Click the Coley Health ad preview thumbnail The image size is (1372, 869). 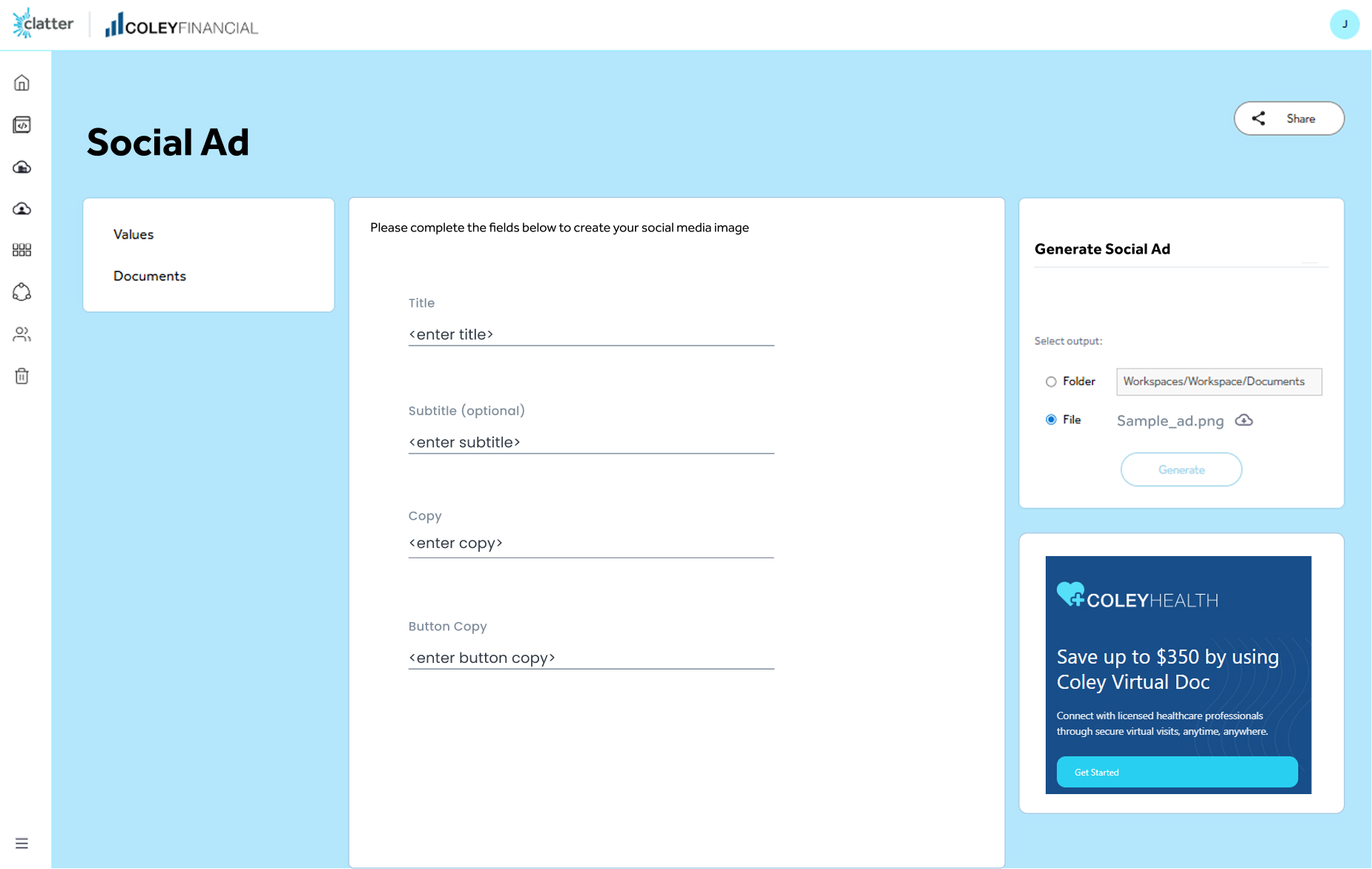click(x=1178, y=675)
